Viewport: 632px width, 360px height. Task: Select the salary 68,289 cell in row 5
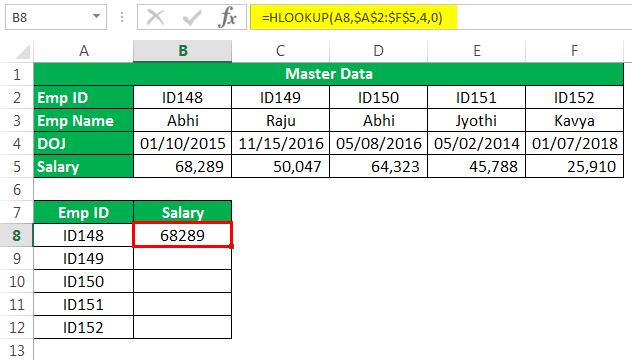[183, 166]
